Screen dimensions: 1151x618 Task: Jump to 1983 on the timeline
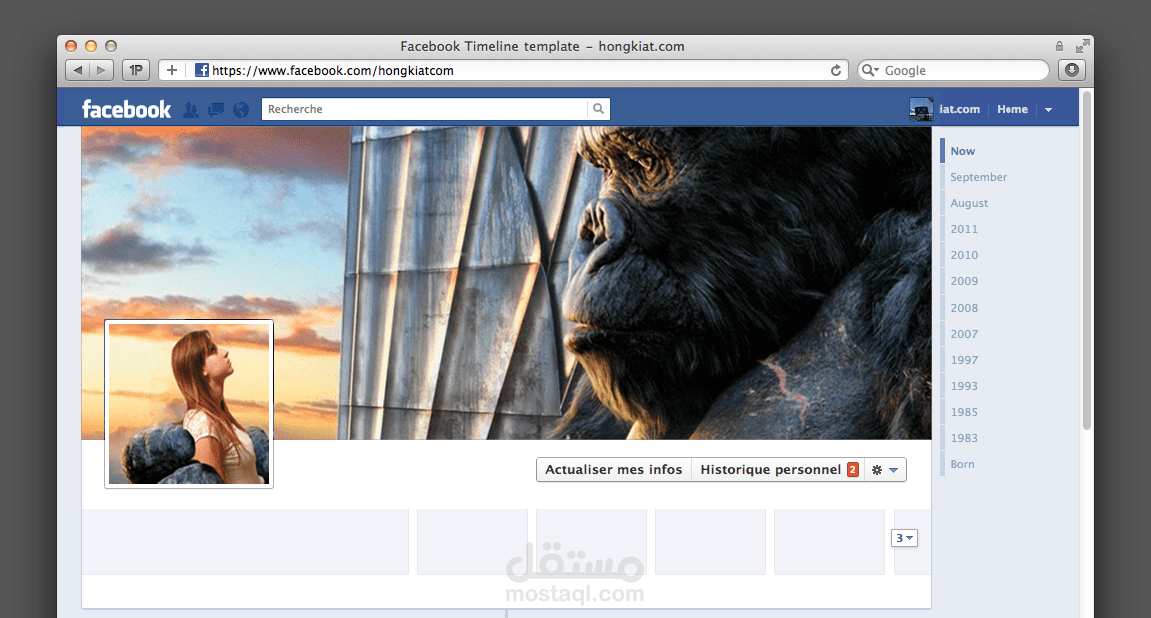tap(964, 438)
